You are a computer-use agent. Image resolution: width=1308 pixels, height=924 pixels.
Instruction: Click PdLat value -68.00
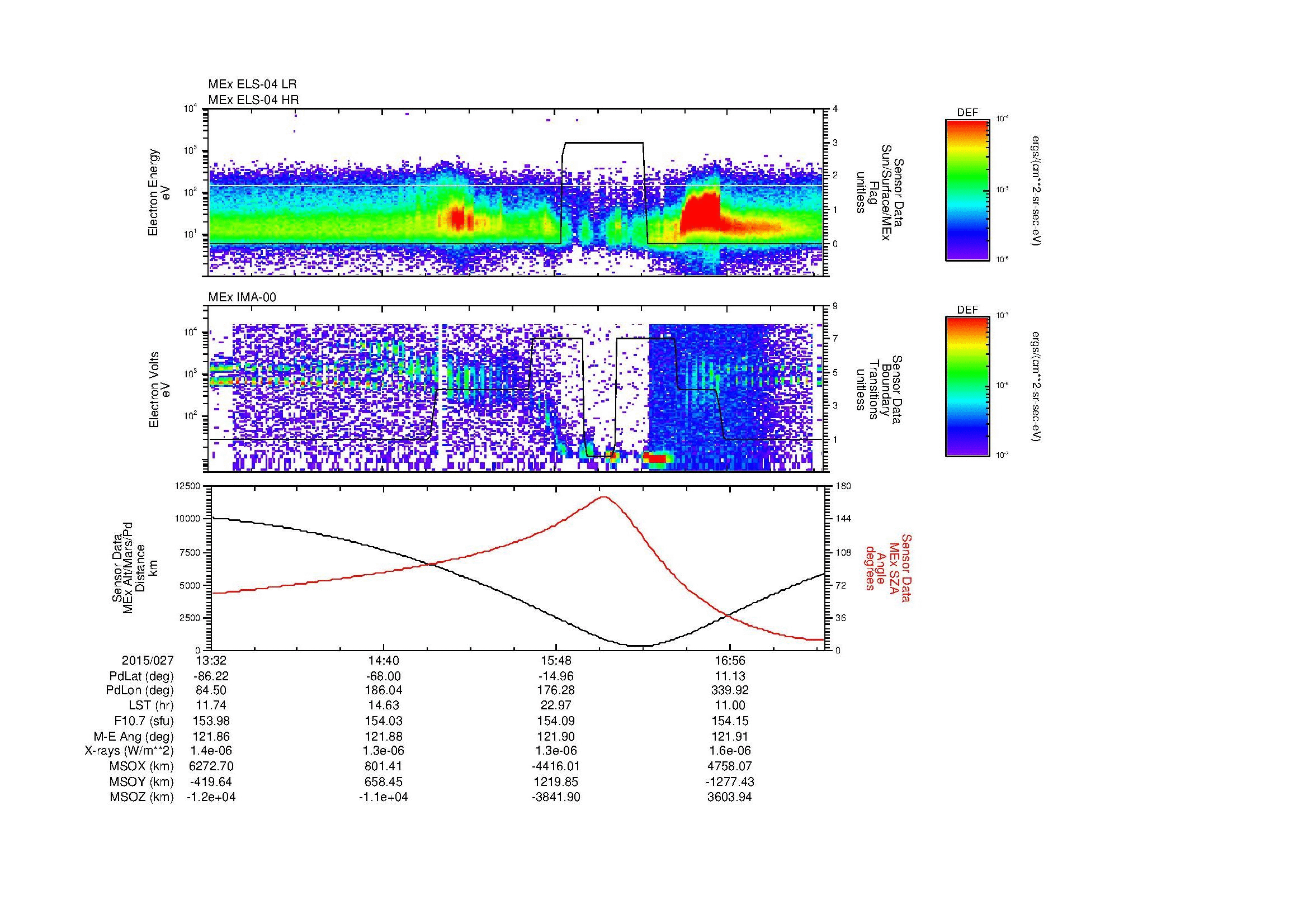click(x=384, y=676)
